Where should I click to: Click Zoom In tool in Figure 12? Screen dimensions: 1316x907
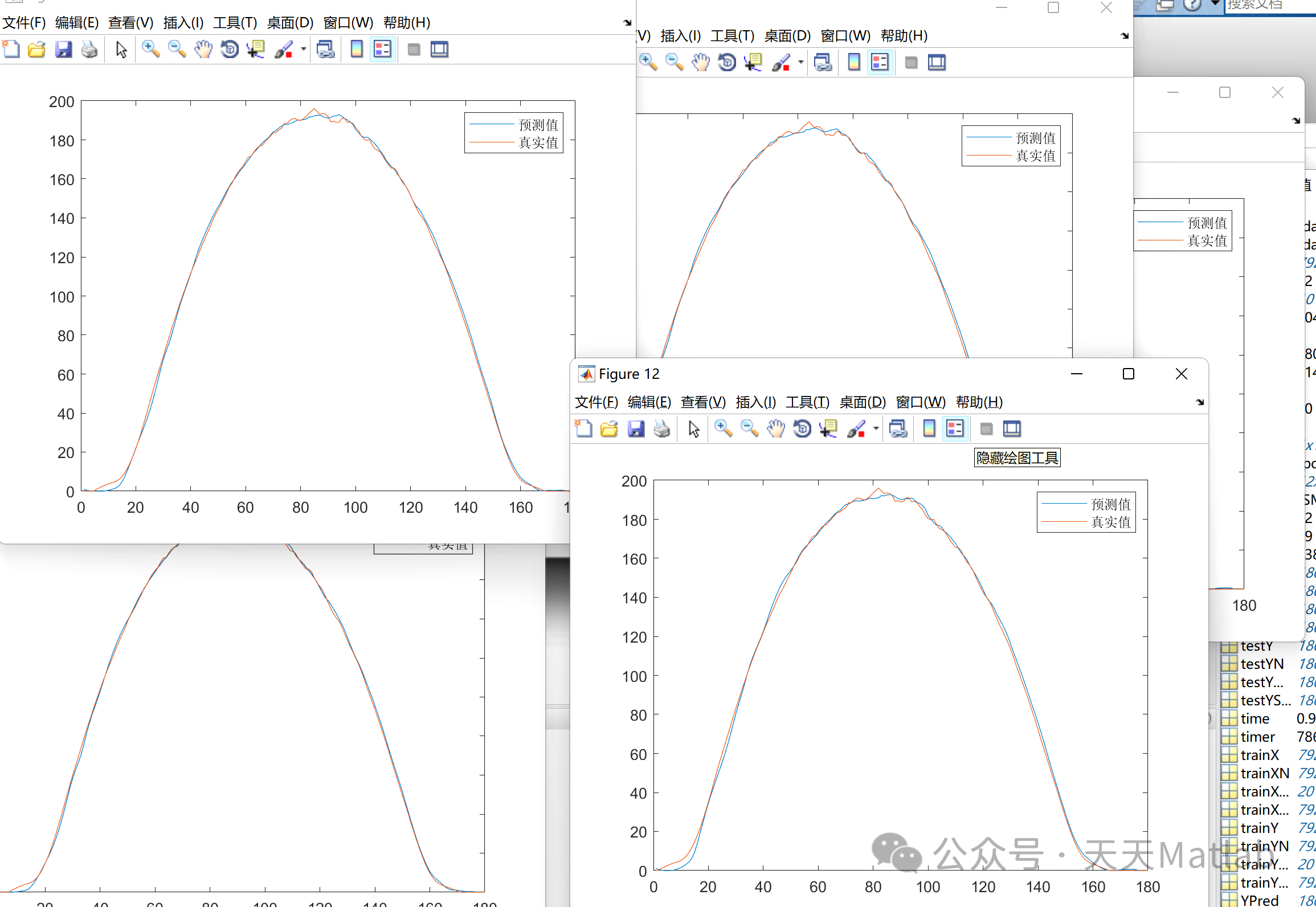tap(723, 428)
